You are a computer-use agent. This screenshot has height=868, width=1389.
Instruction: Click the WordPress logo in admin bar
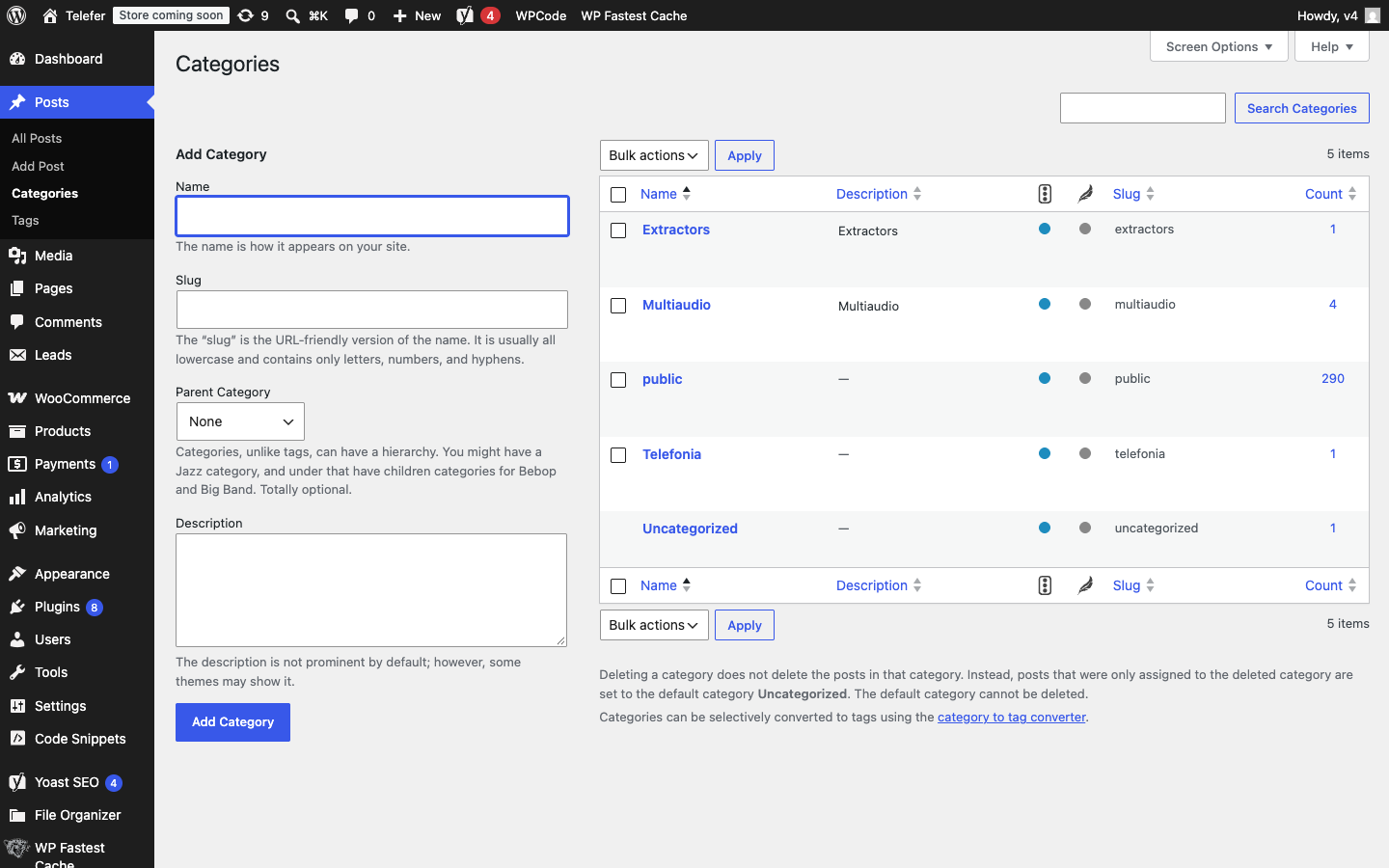(16, 15)
